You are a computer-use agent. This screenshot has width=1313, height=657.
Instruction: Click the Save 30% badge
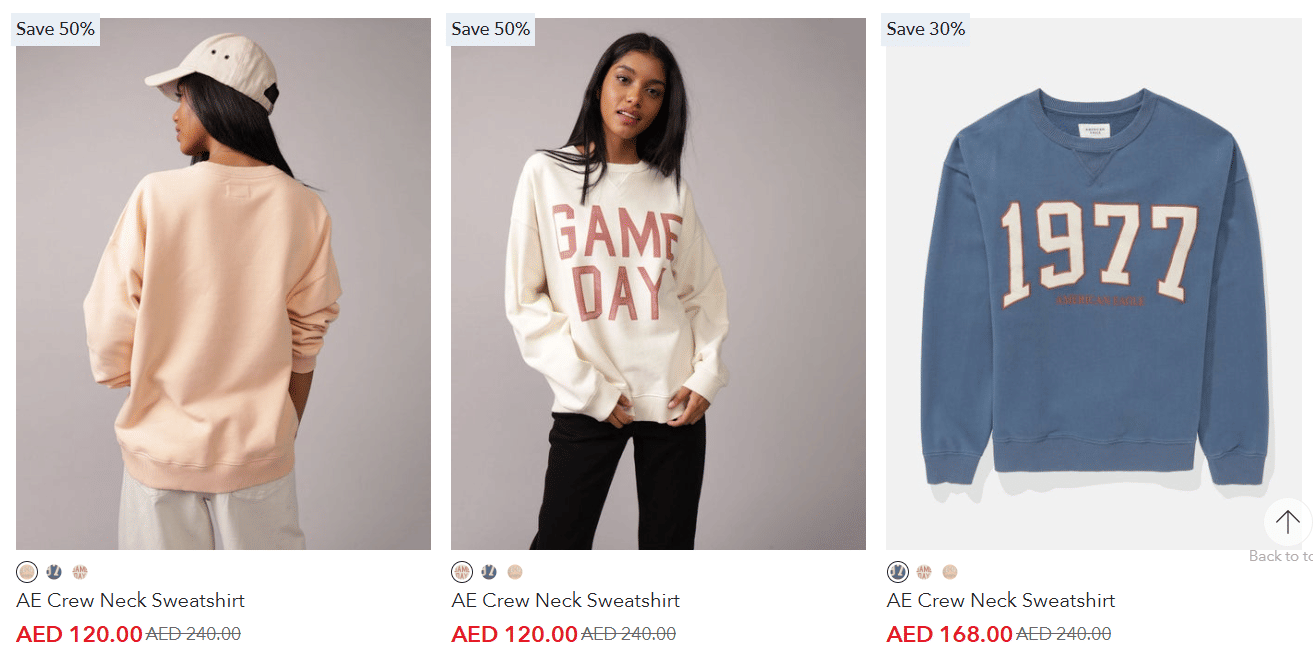click(926, 29)
